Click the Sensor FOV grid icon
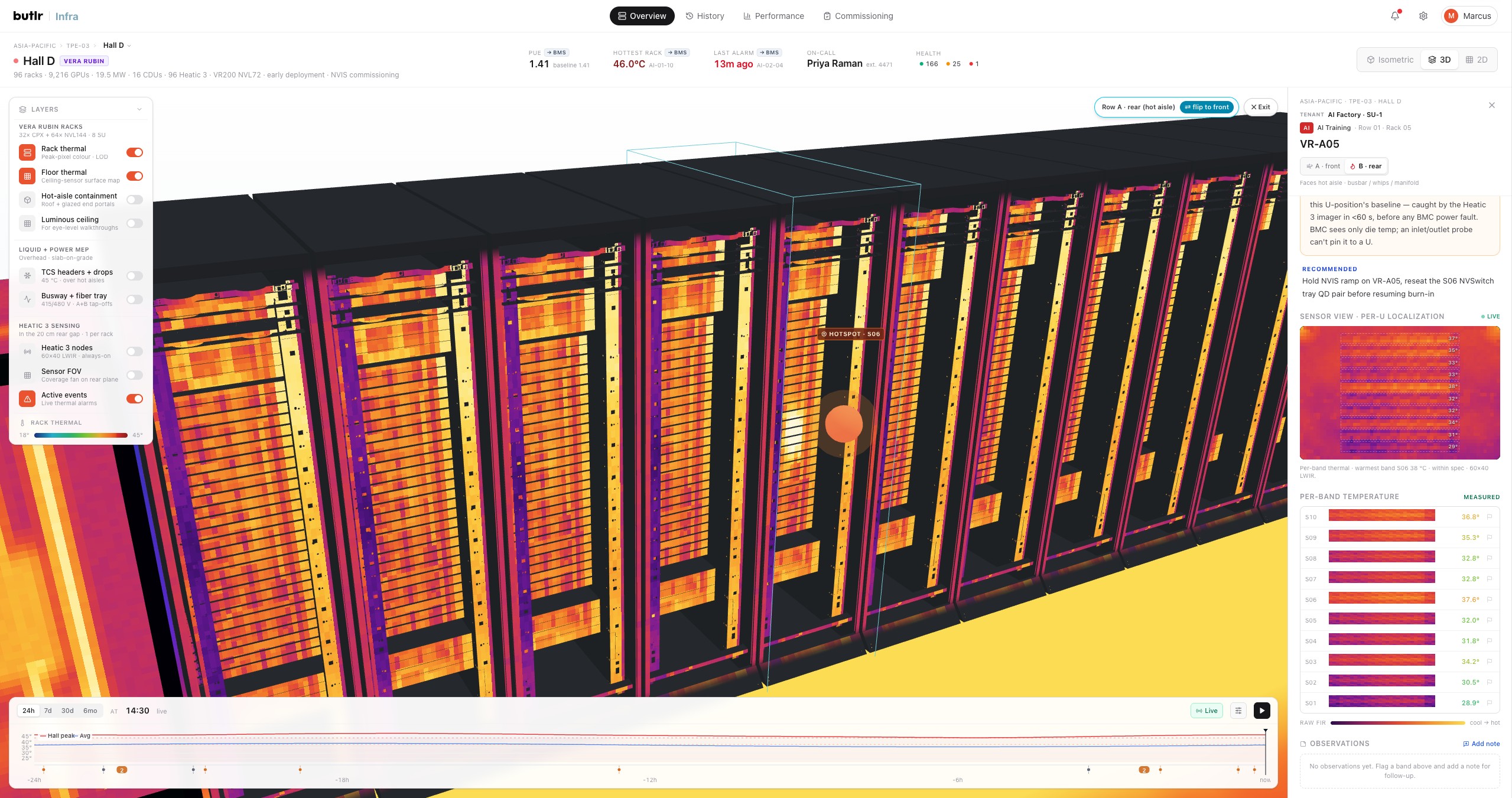 (x=27, y=375)
